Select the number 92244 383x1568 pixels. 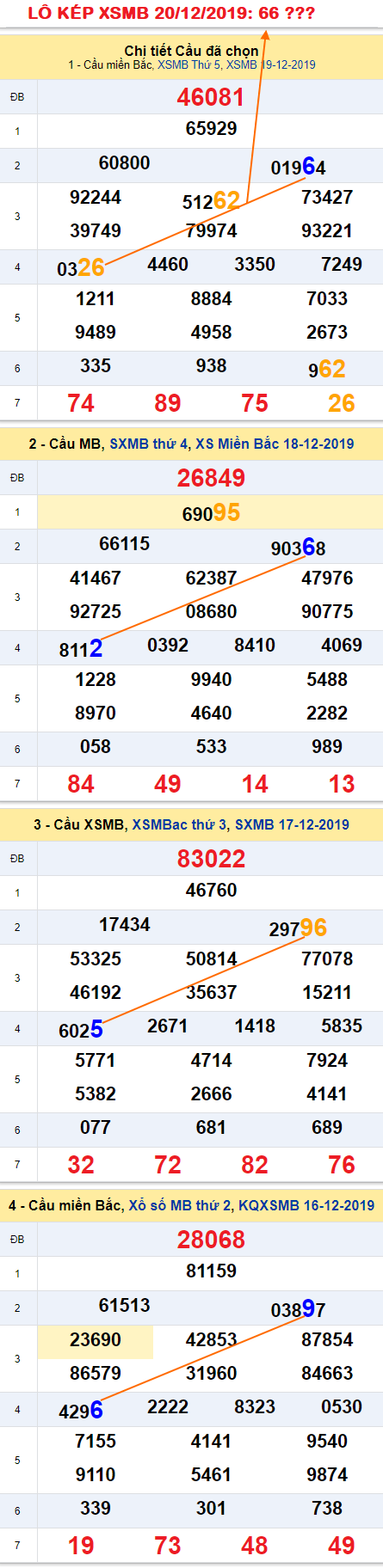(x=96, y=198)
